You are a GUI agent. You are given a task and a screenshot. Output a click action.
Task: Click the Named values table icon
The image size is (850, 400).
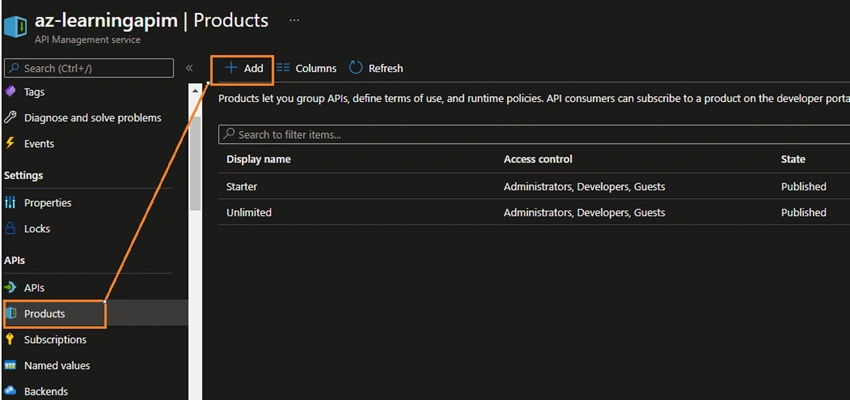coord(10,366)
